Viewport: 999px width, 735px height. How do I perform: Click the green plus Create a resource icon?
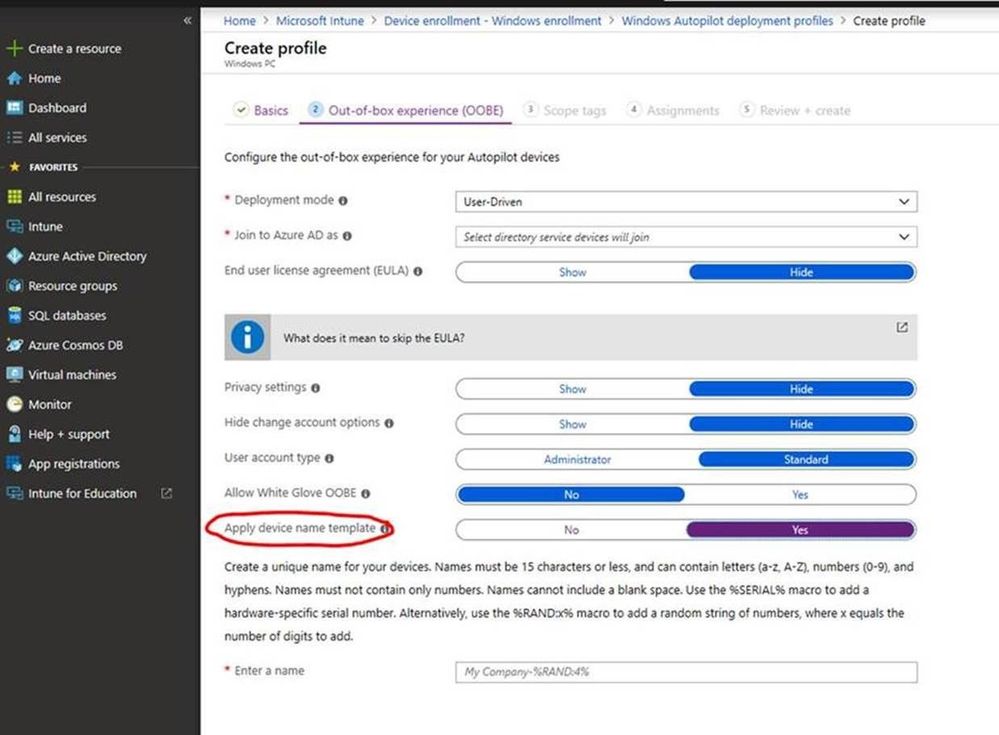pos(14,48)
